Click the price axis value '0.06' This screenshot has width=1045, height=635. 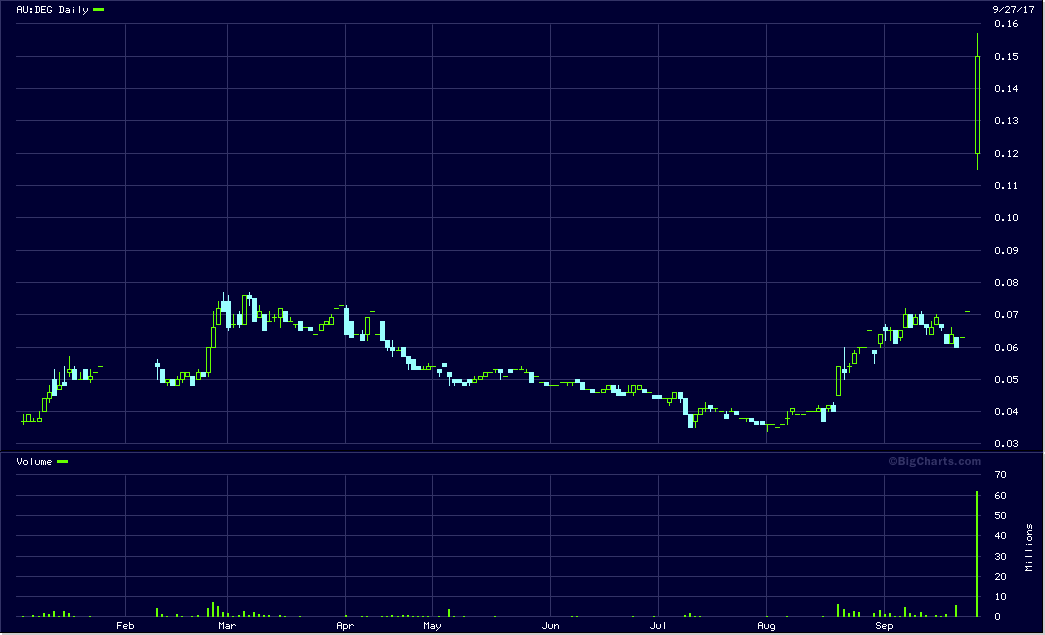pos(1006,347)
